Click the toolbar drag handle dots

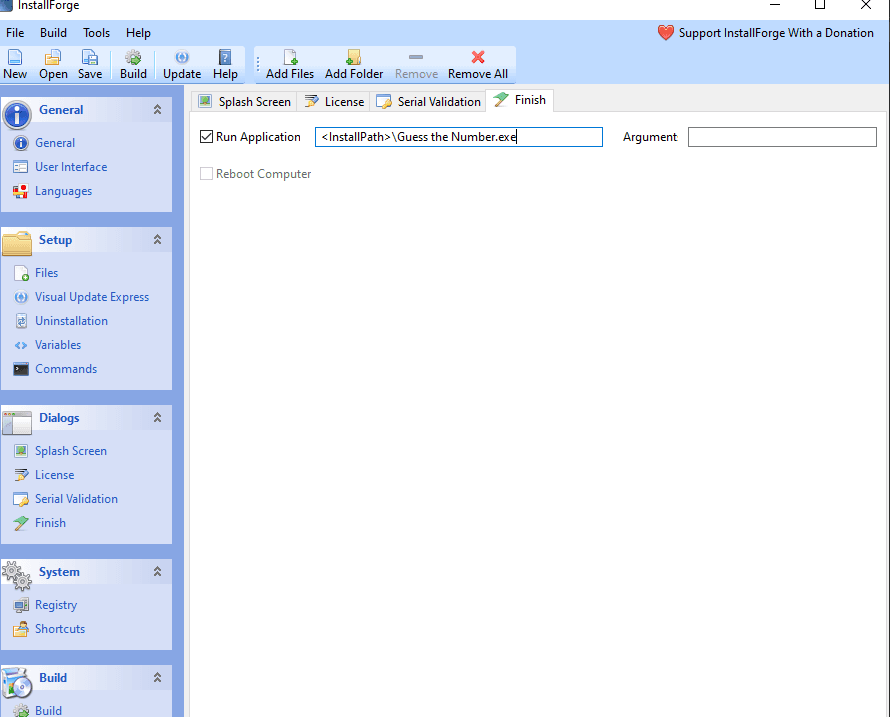point(258,64)
